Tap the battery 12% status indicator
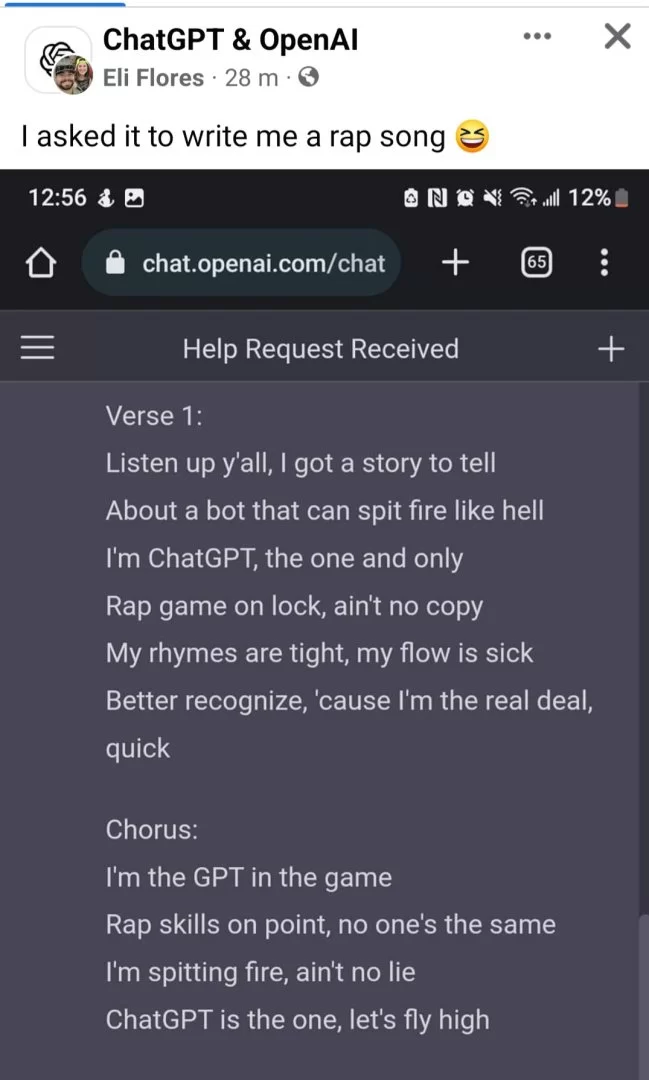The image size is (649, 1080). pyautogui.click(x=598, y=198)
